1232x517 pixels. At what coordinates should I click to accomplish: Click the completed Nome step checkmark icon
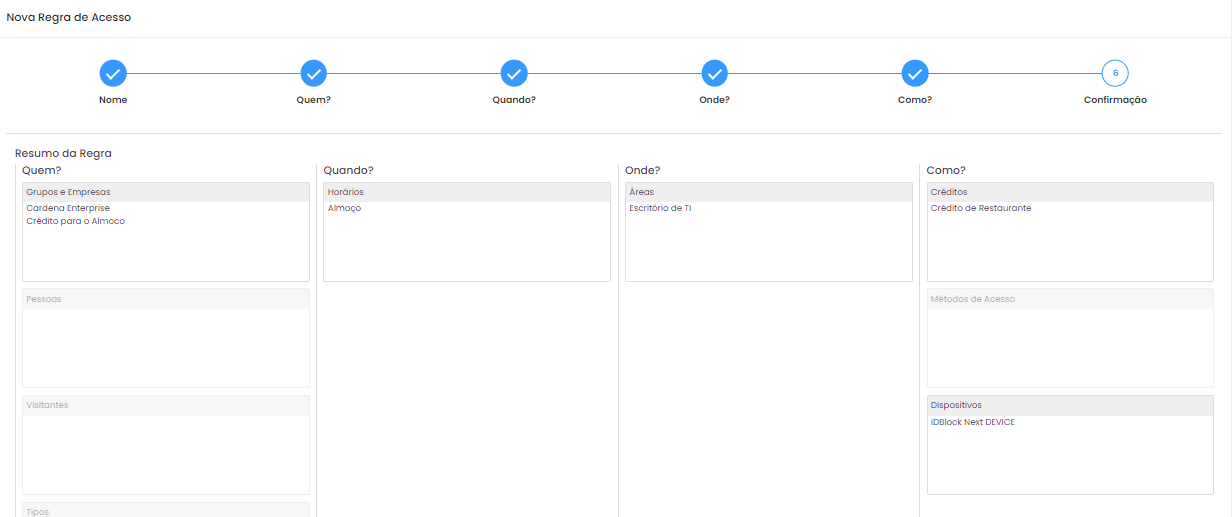[x=113, y=73]
